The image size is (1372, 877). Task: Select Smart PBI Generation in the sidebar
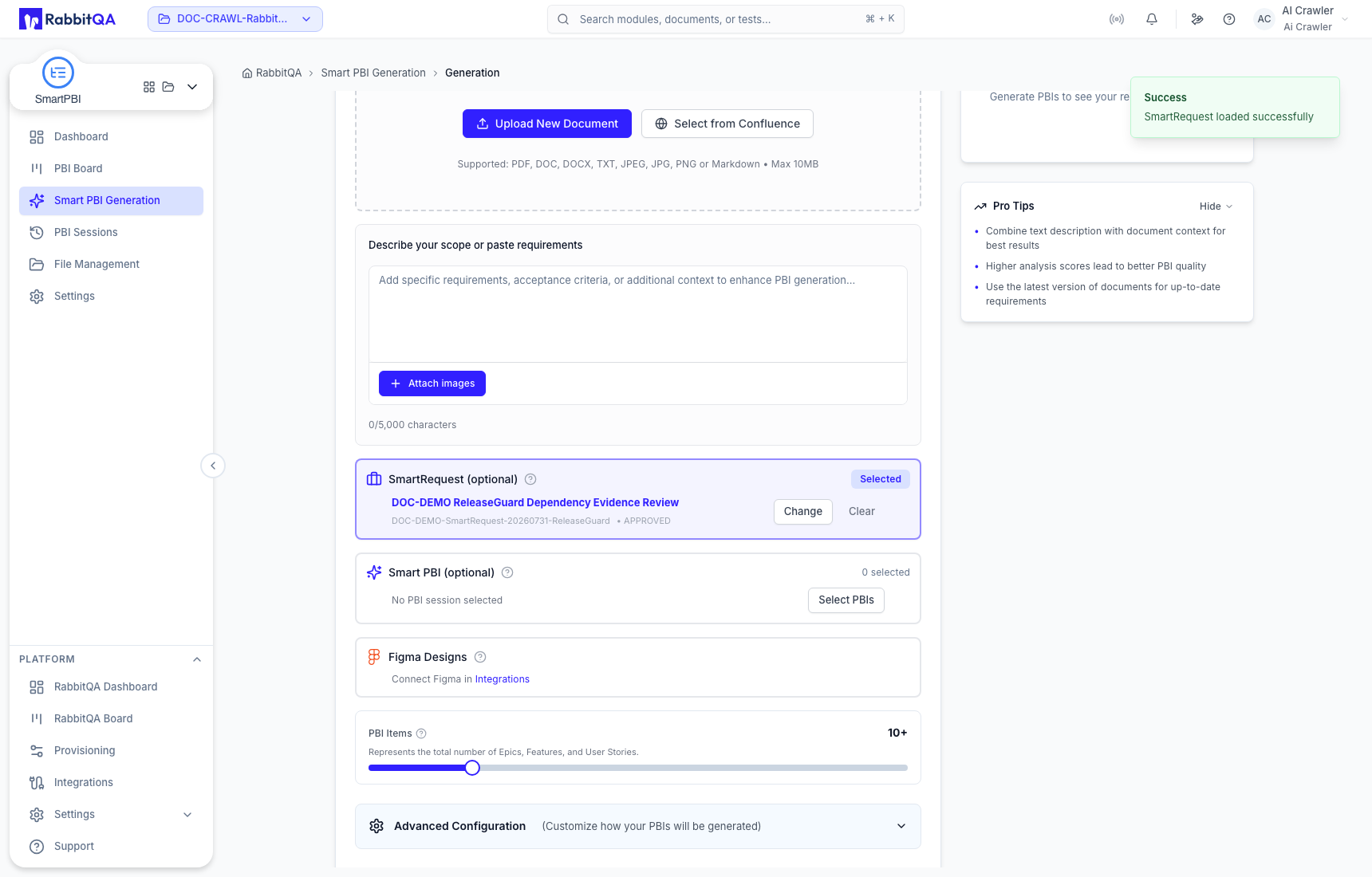(x=112, y=201)
